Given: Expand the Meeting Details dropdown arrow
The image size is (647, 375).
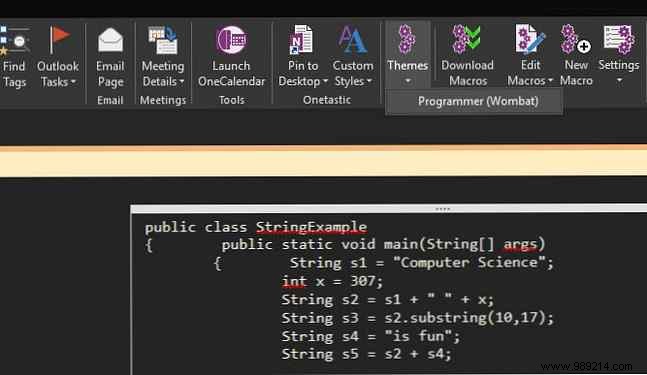Looking at the screenshot, I should click(x=182, y=82).
